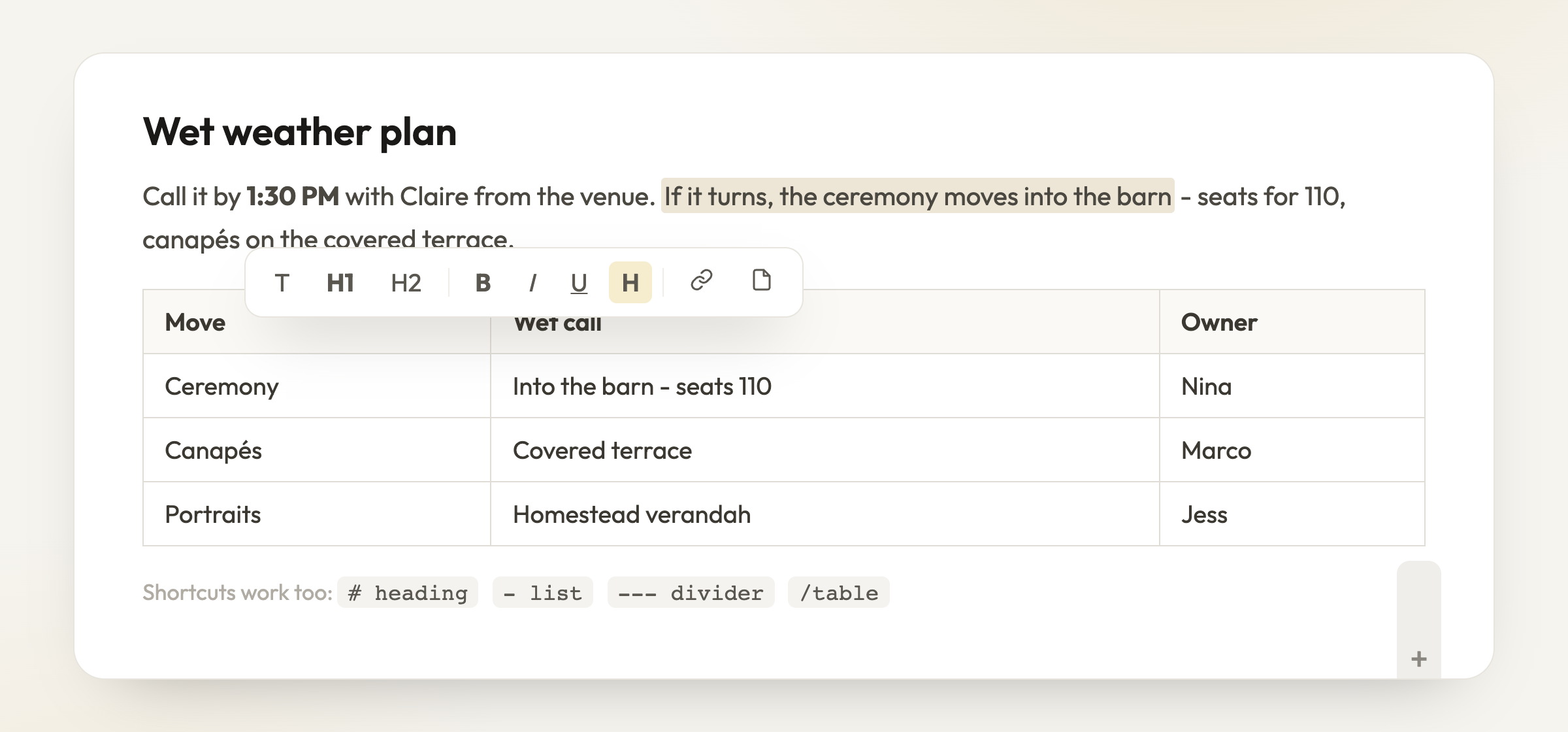Apply Heading 1 with H1 button
The width and height of the screenshot is (1568, 732).
[340, 282]
